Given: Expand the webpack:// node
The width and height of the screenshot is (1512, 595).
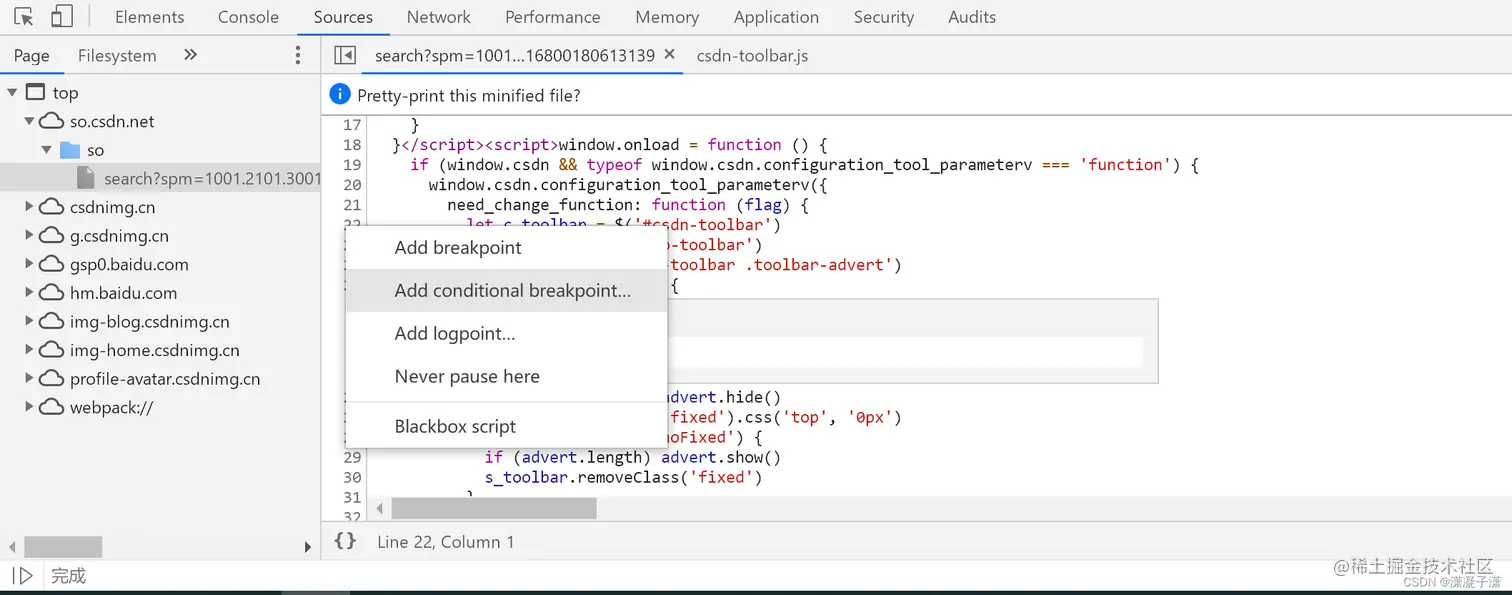Looking at the screenshot, I should 29,407.
